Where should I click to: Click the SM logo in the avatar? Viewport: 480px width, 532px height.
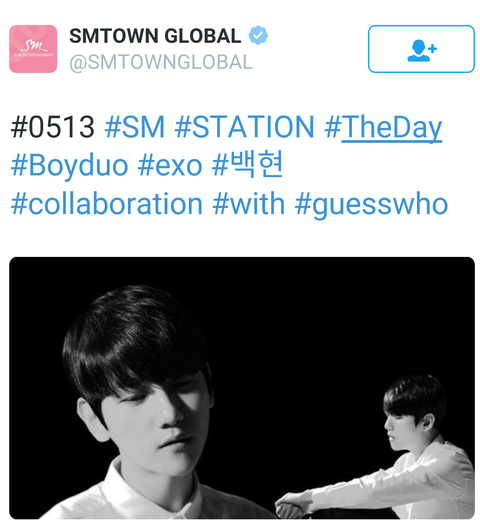pos(34,47)
